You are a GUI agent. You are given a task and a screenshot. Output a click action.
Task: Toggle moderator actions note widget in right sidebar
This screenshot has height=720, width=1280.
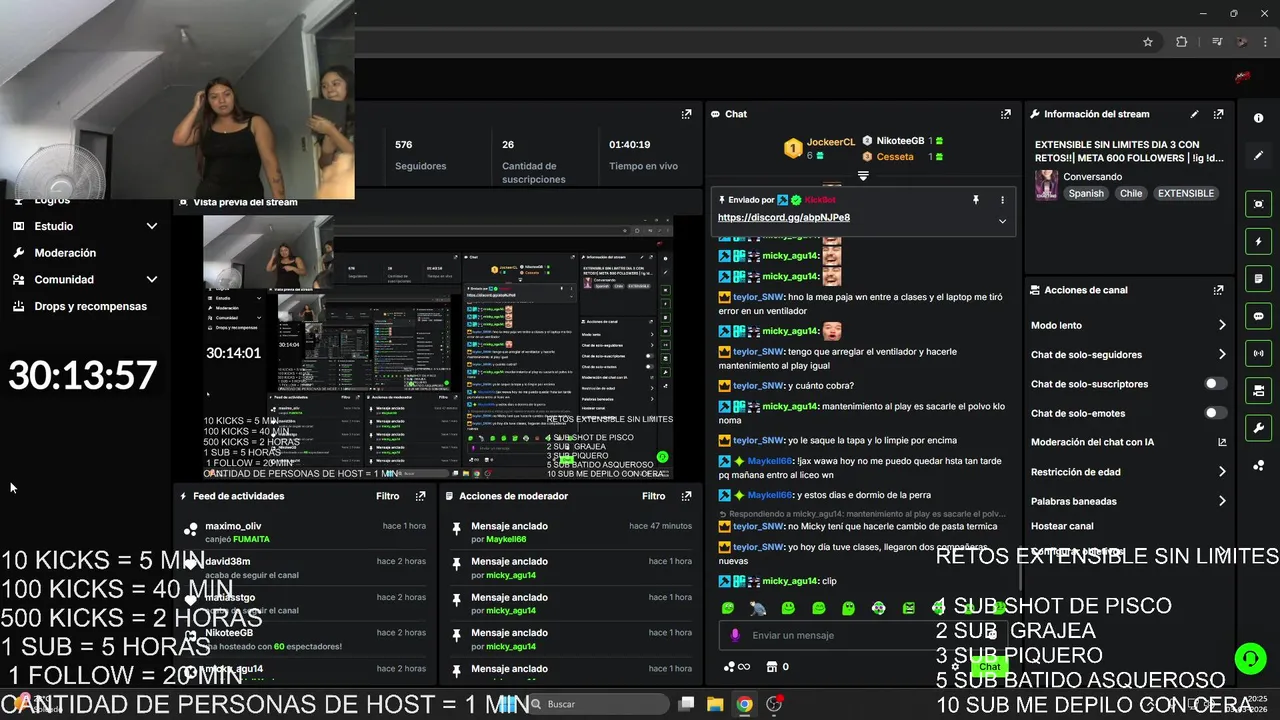pyautogui.click(x=1258, y=279)
